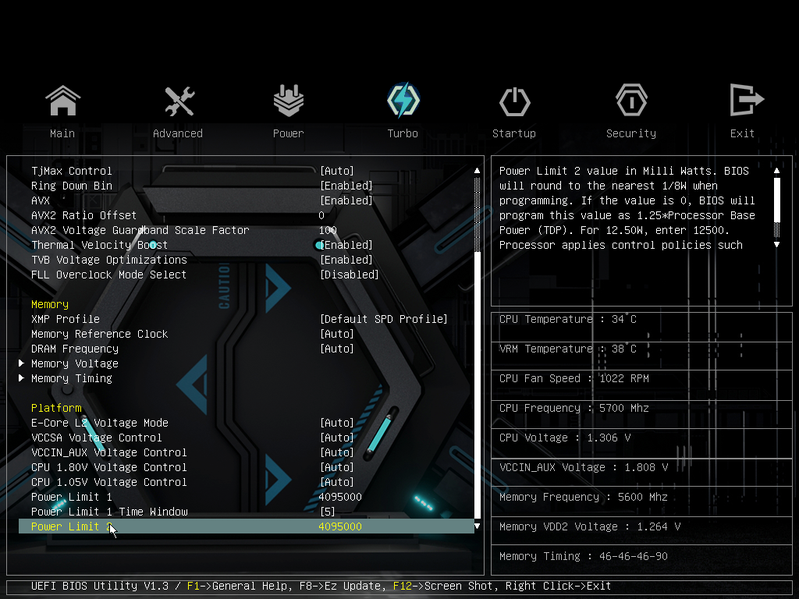Open XMP Profile Default SPD Profile dropdown

tap(384, 319)
